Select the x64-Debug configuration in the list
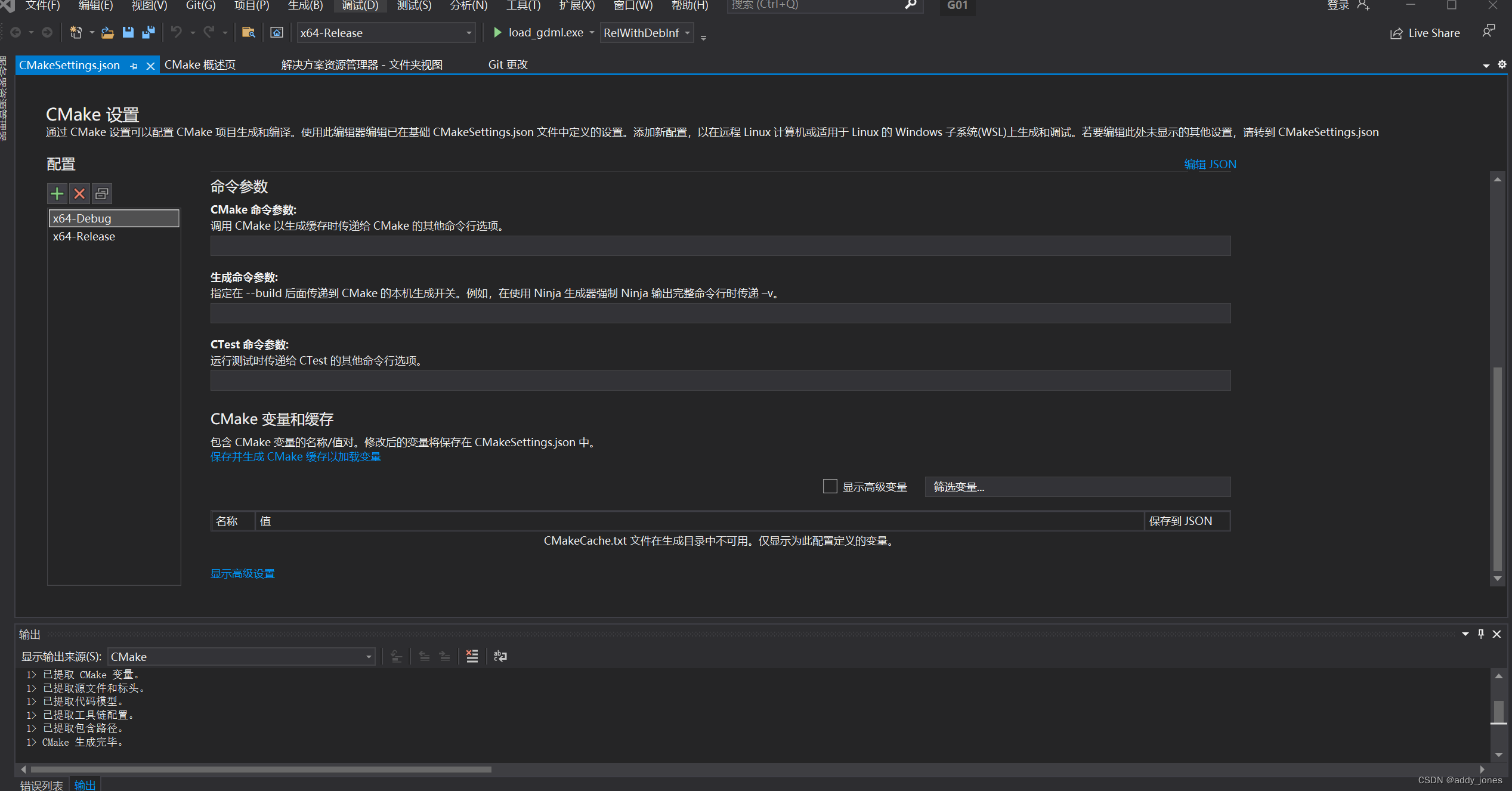The width and height of the screenshot is (1512, 791). tap(113, 218)
